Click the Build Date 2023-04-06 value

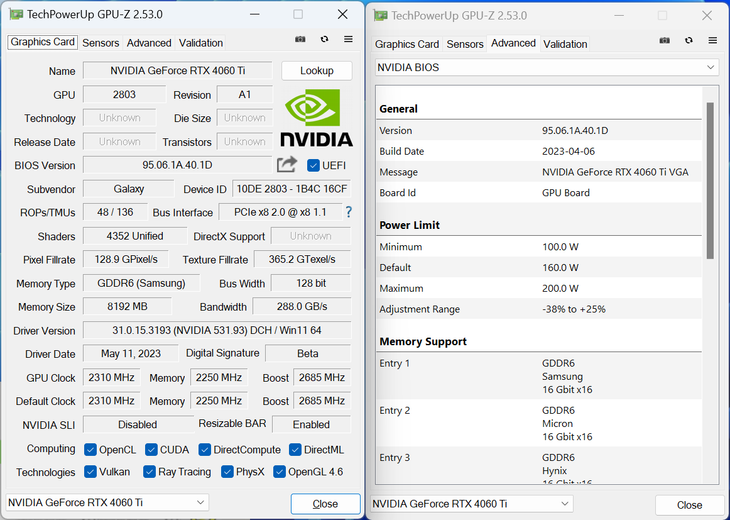(568, 151)
